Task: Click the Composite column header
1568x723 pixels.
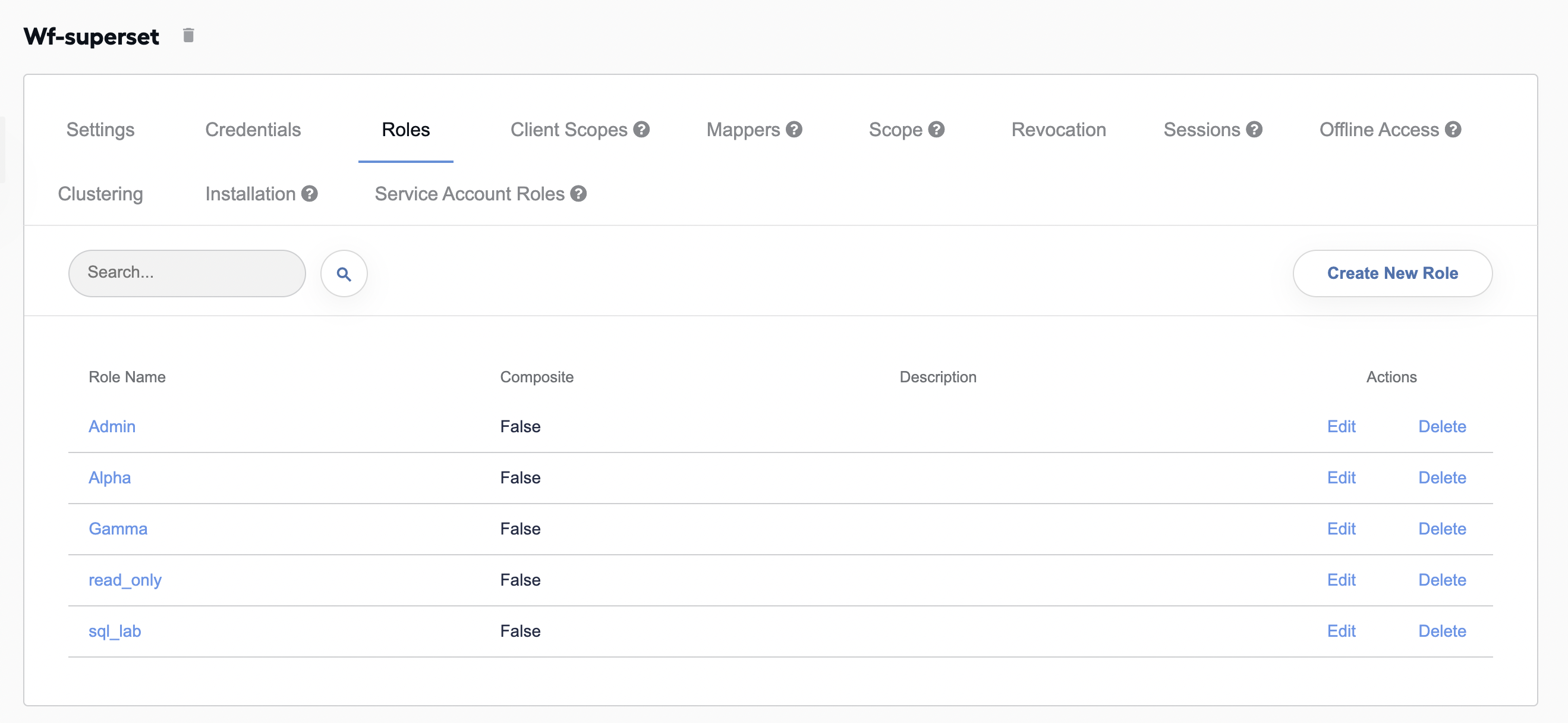Action: coord(537,377)
